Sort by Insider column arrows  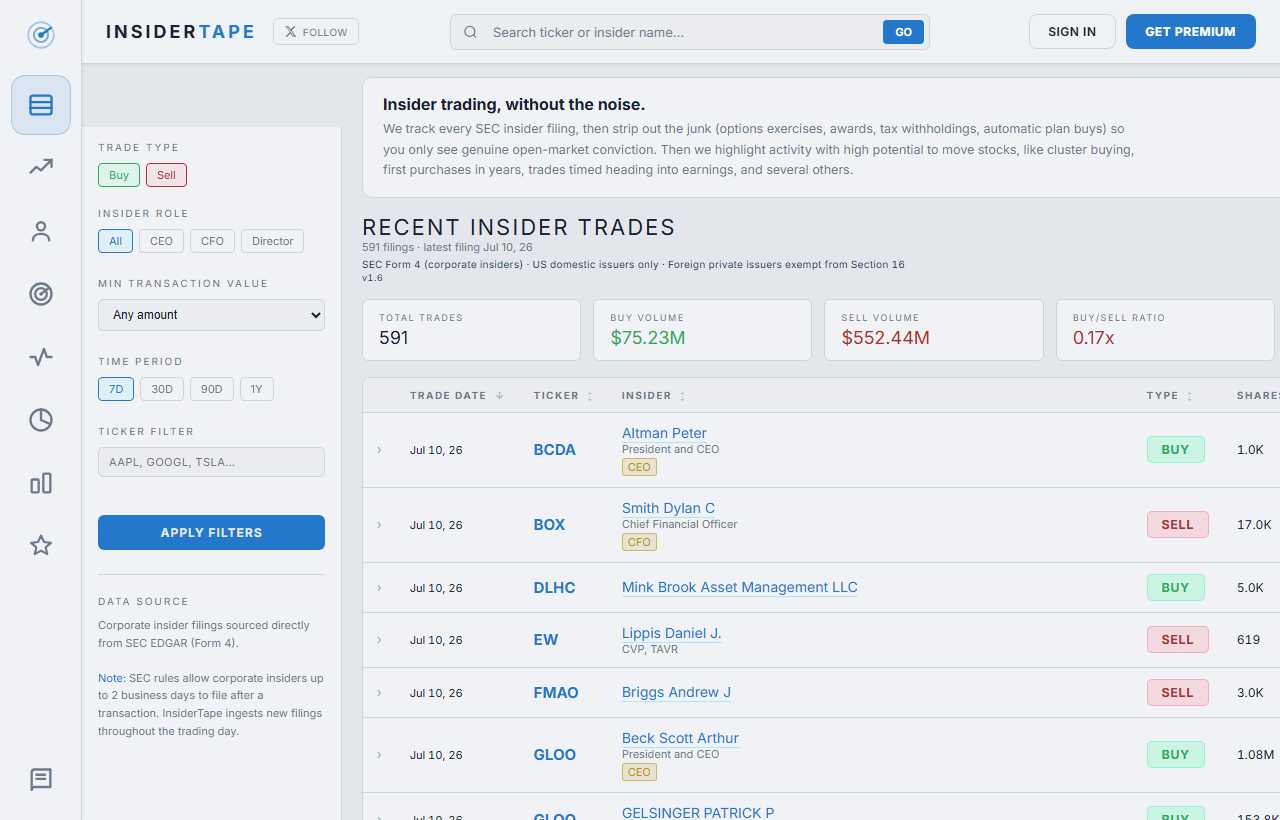point(683,396)
